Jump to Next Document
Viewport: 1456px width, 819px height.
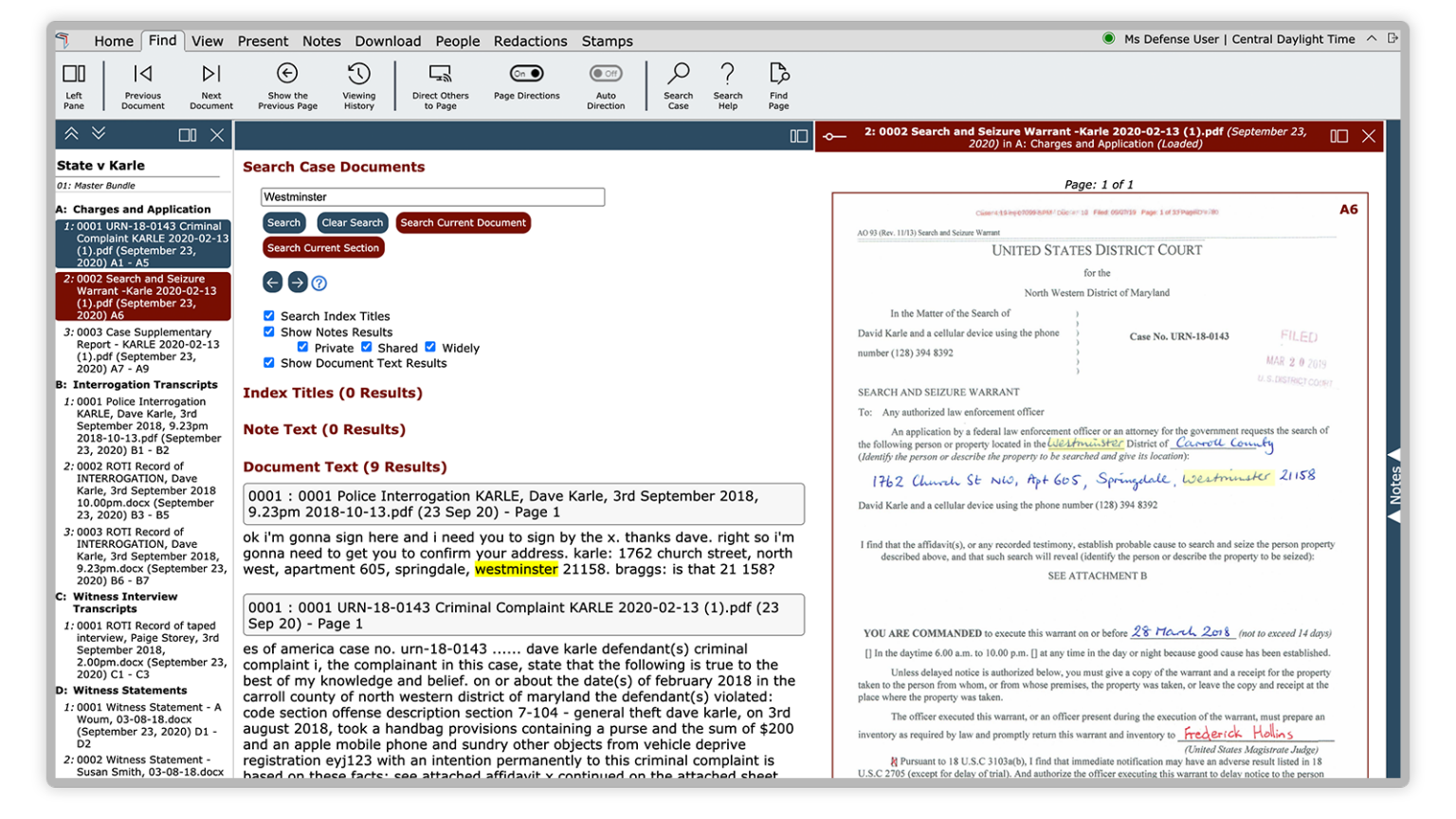[210, 75]
